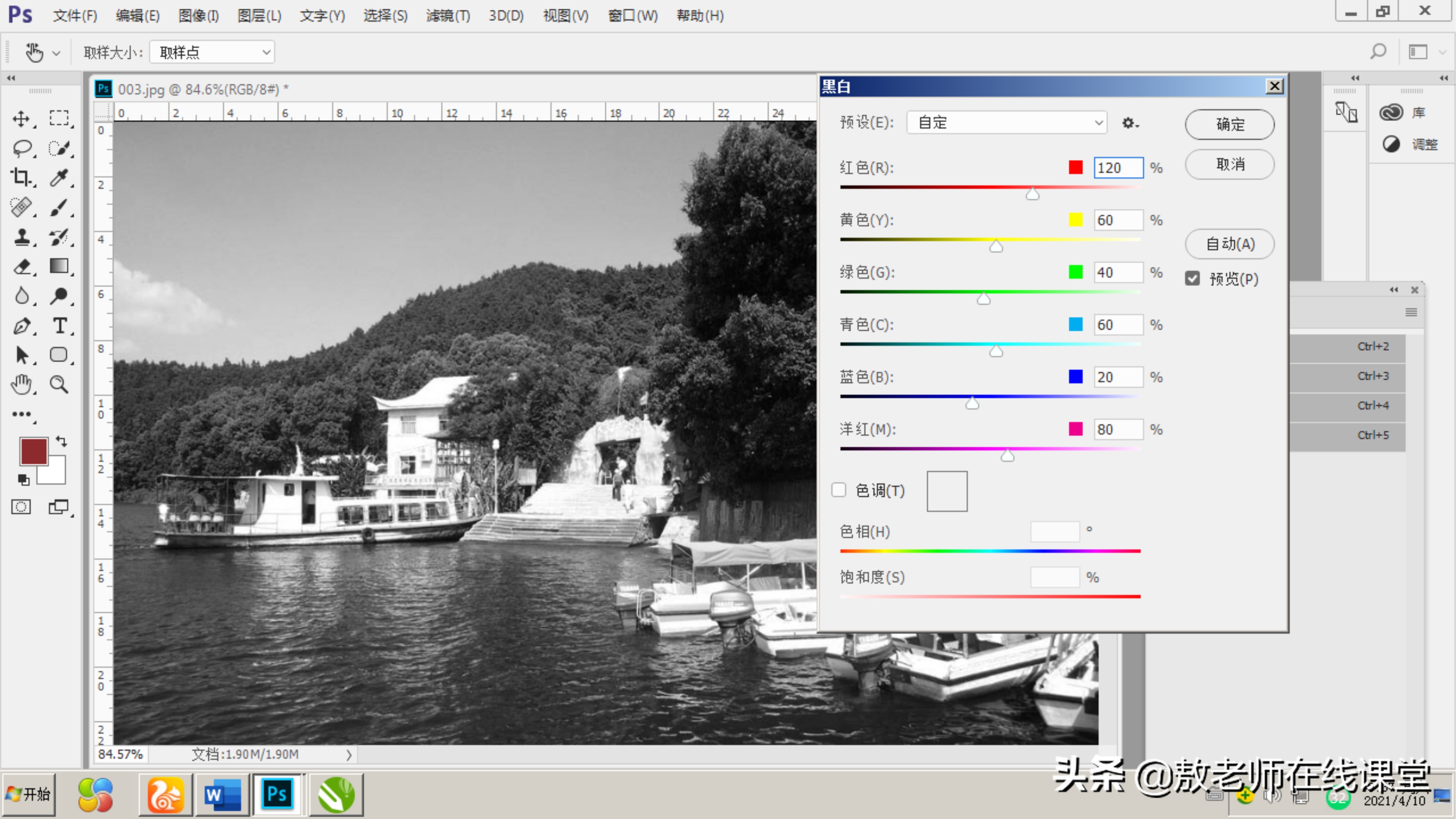
Task: Select the Crop tool
Action: point(21,177)
